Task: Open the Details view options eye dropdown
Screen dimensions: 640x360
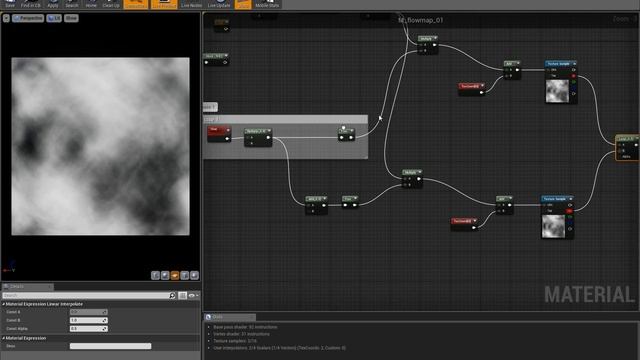Action: 193,295
